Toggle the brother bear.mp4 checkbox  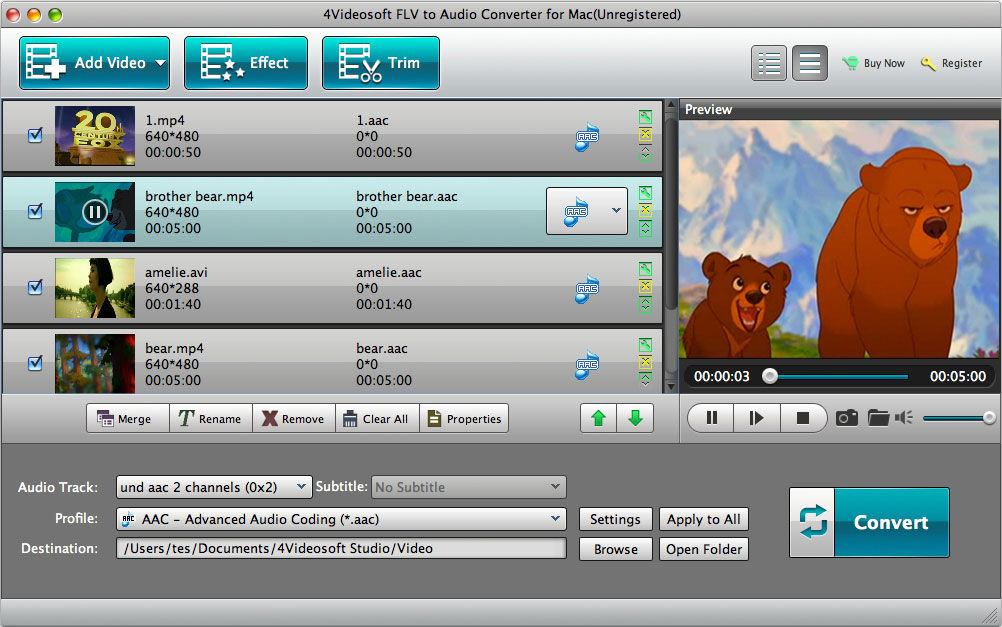[35, 211]
